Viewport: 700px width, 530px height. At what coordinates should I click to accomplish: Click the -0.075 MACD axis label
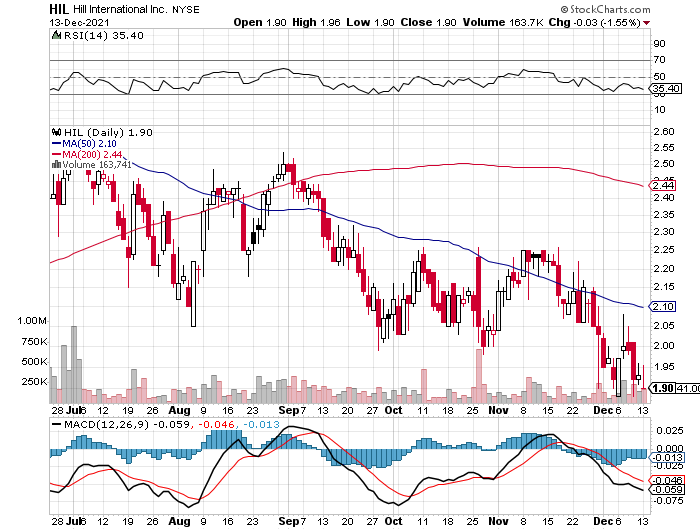pyautogui.click(x=668, y=501)
